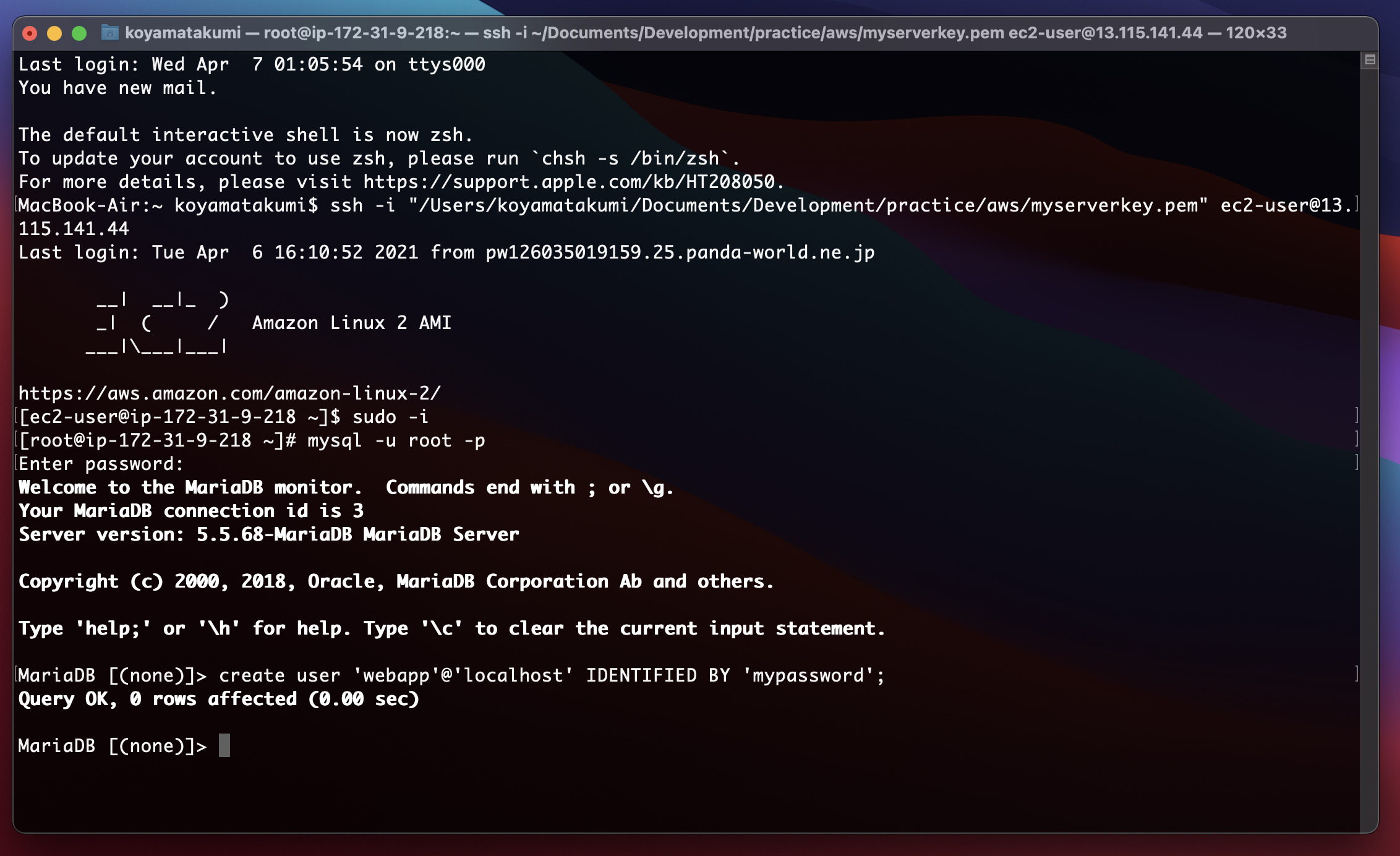Click the right bracket mark beside create user line

click(x=1356, y=674)
